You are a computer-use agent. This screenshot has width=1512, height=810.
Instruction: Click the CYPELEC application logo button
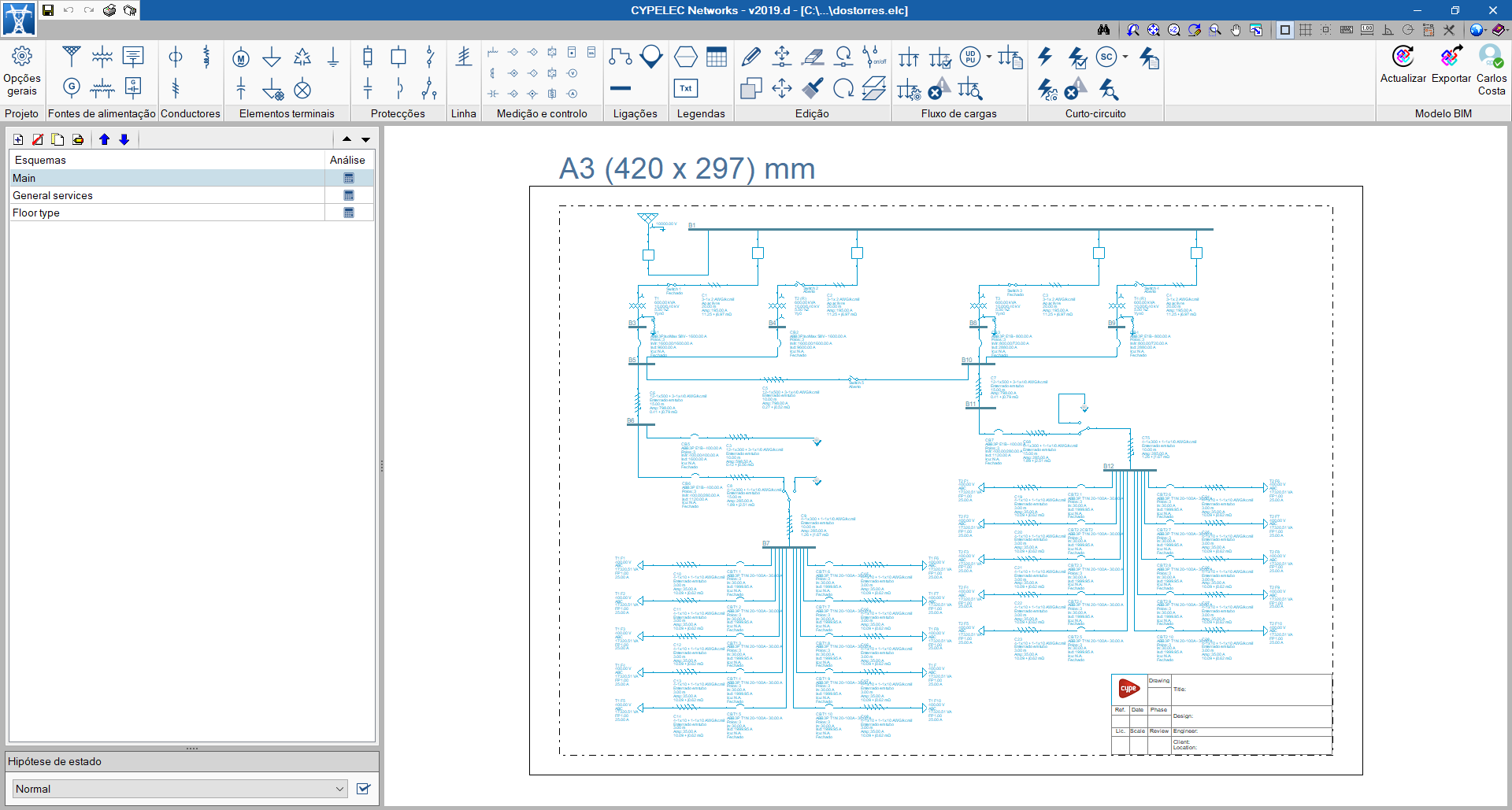19,19
